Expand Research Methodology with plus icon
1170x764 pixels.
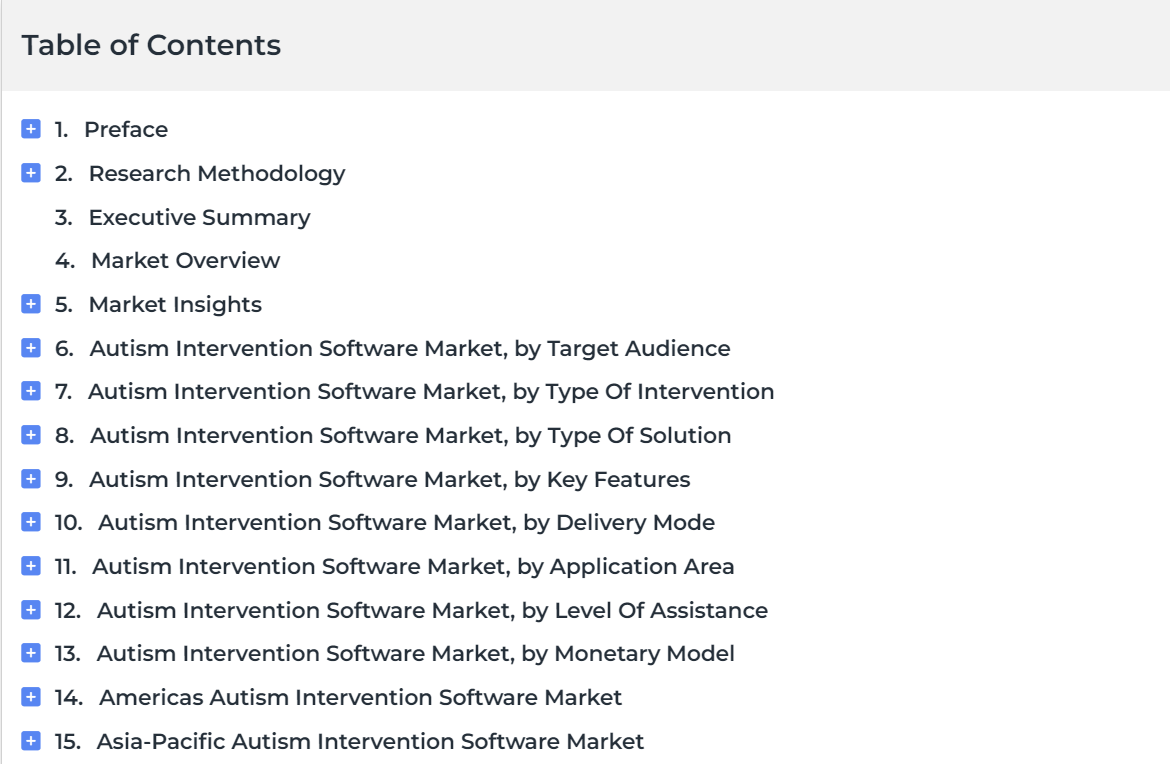pos(31,173)
